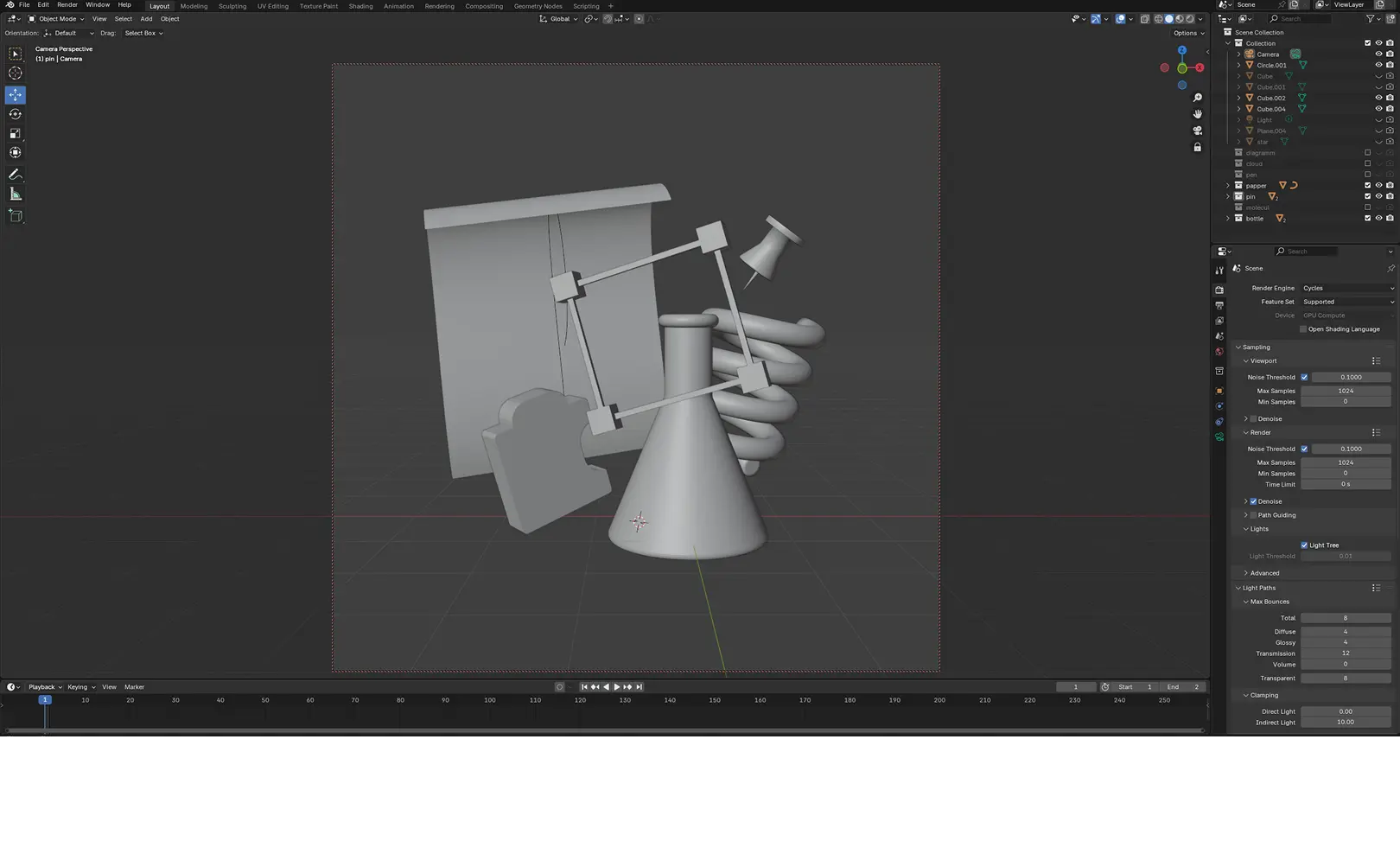The width and height of the screenshot is (1400, 854).
Task: Switch to the Sculpting workspace tab
Action: pyautogui.click(x=232, y=6)
